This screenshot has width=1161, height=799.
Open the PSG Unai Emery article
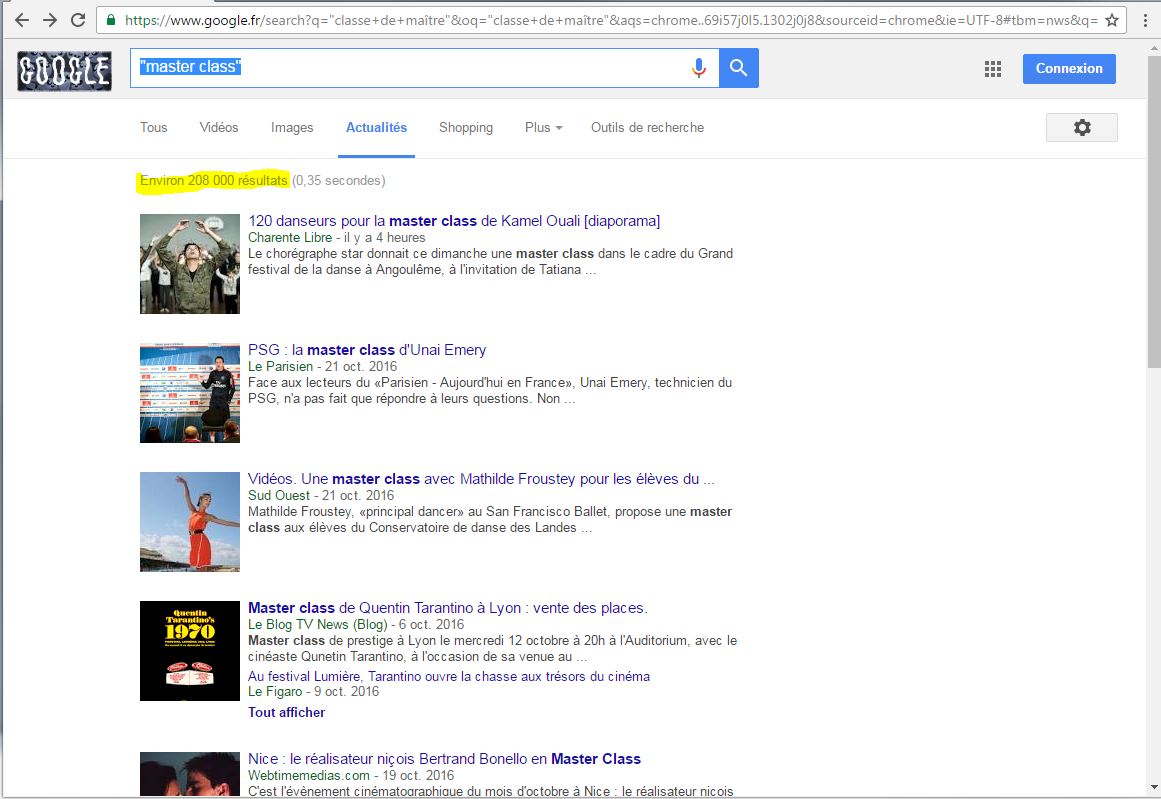pyautogui.click(x=367, y=350)
